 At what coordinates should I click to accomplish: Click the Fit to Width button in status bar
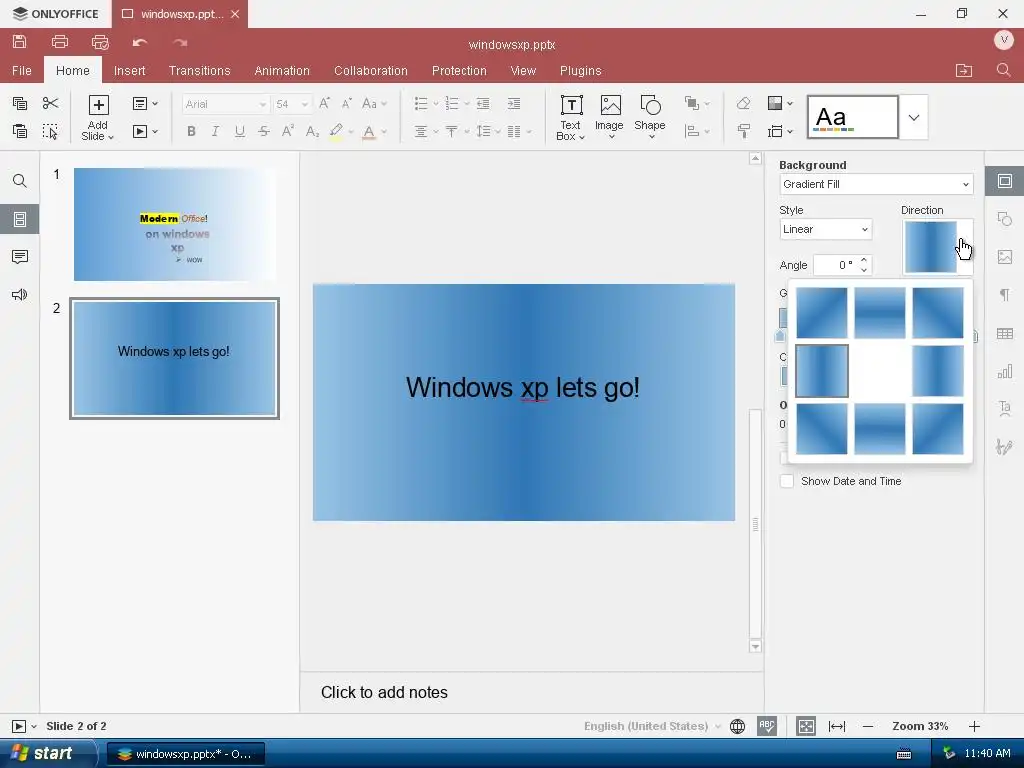pyautogui.click(x=837, y=726)
